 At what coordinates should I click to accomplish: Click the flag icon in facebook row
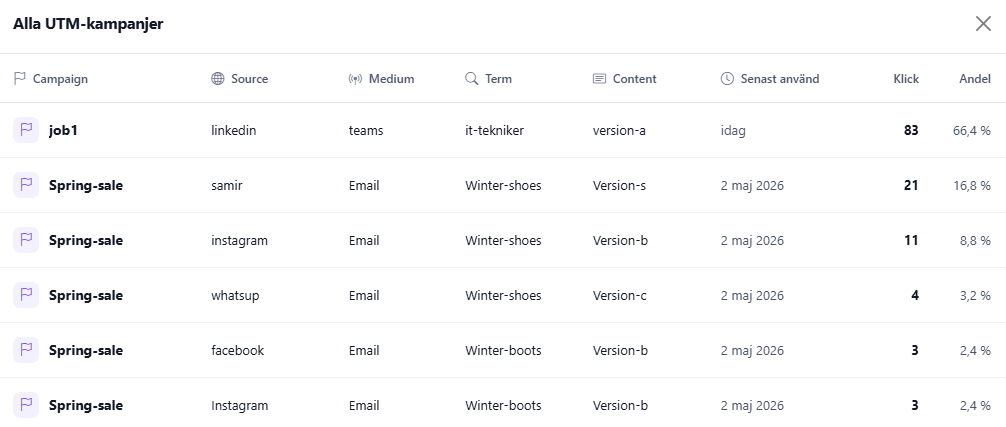pos(26,351)
